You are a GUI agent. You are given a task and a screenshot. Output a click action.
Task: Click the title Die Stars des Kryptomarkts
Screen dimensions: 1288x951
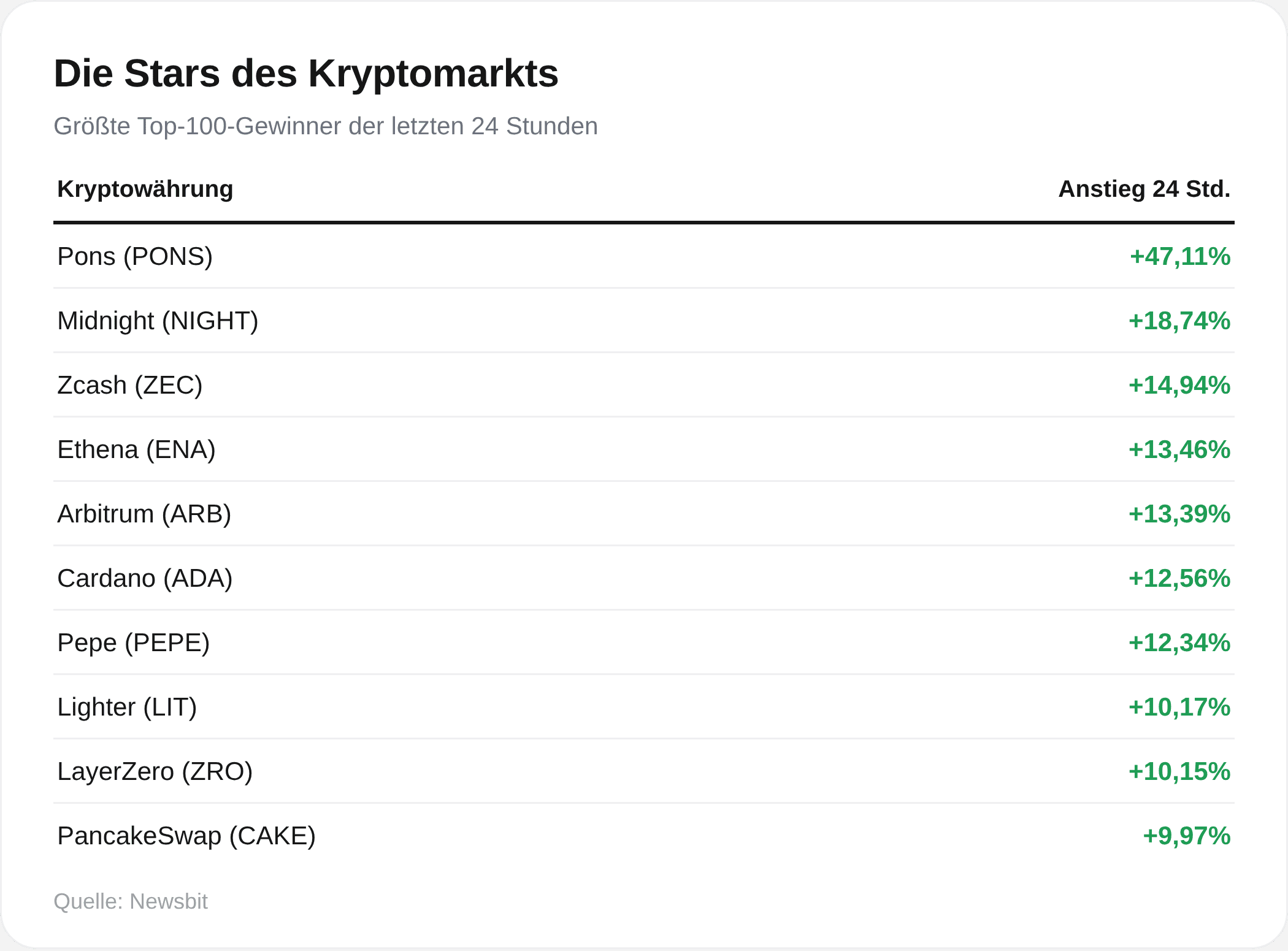[306, 74]
